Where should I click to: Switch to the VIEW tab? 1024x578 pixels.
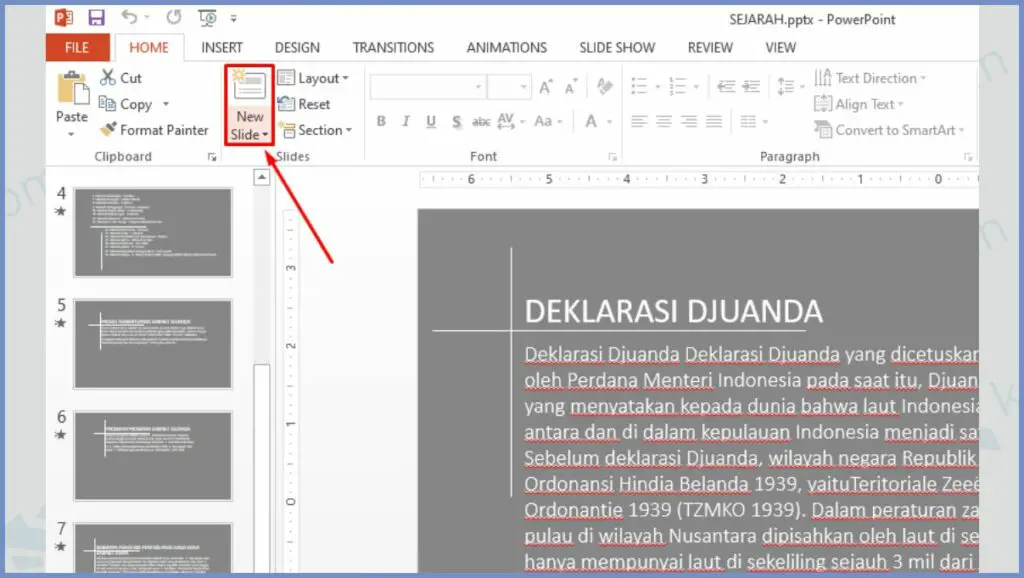(780, 48)
